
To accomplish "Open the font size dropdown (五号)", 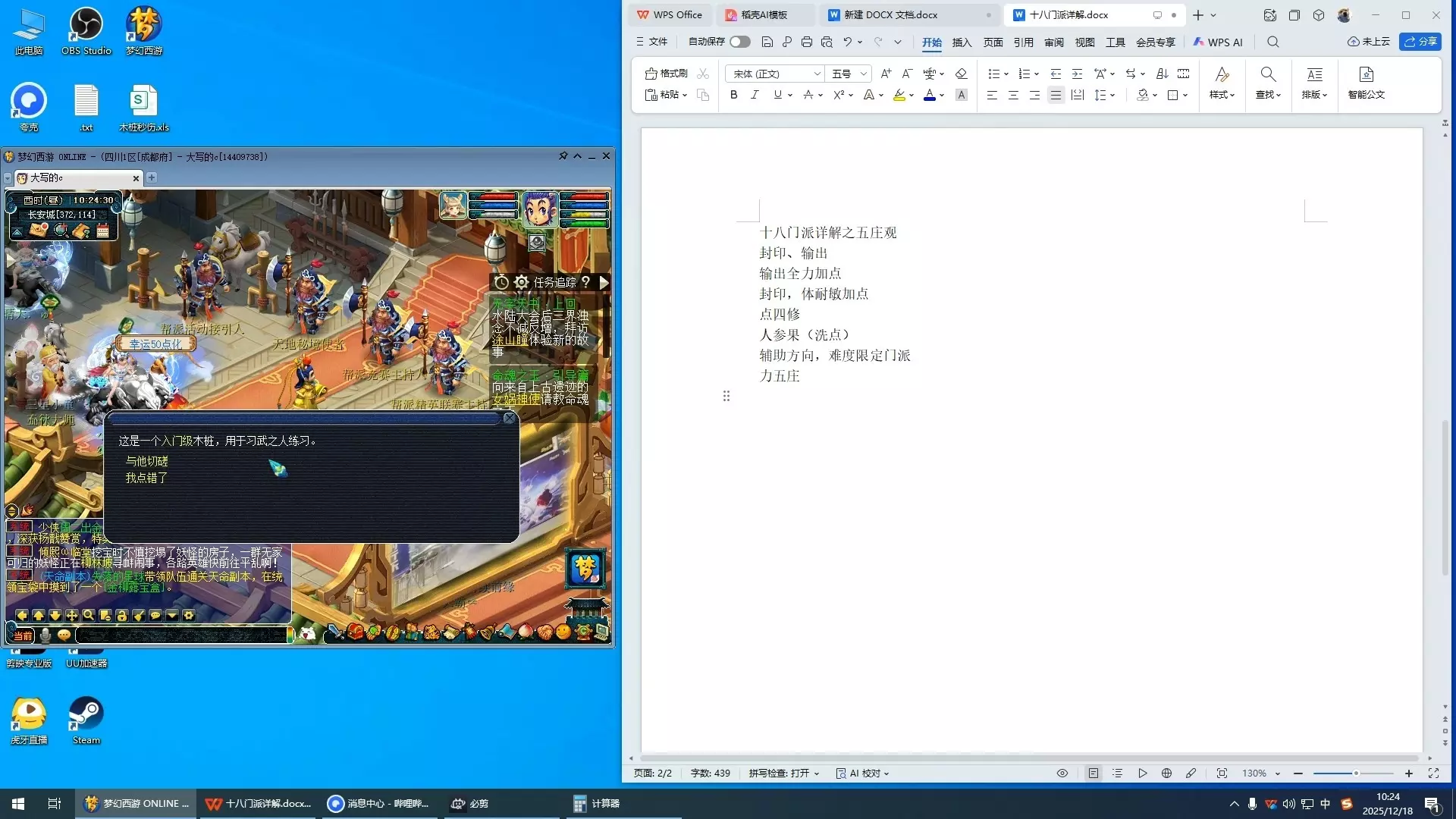I will pyautogui.click(x=864, y=74).
